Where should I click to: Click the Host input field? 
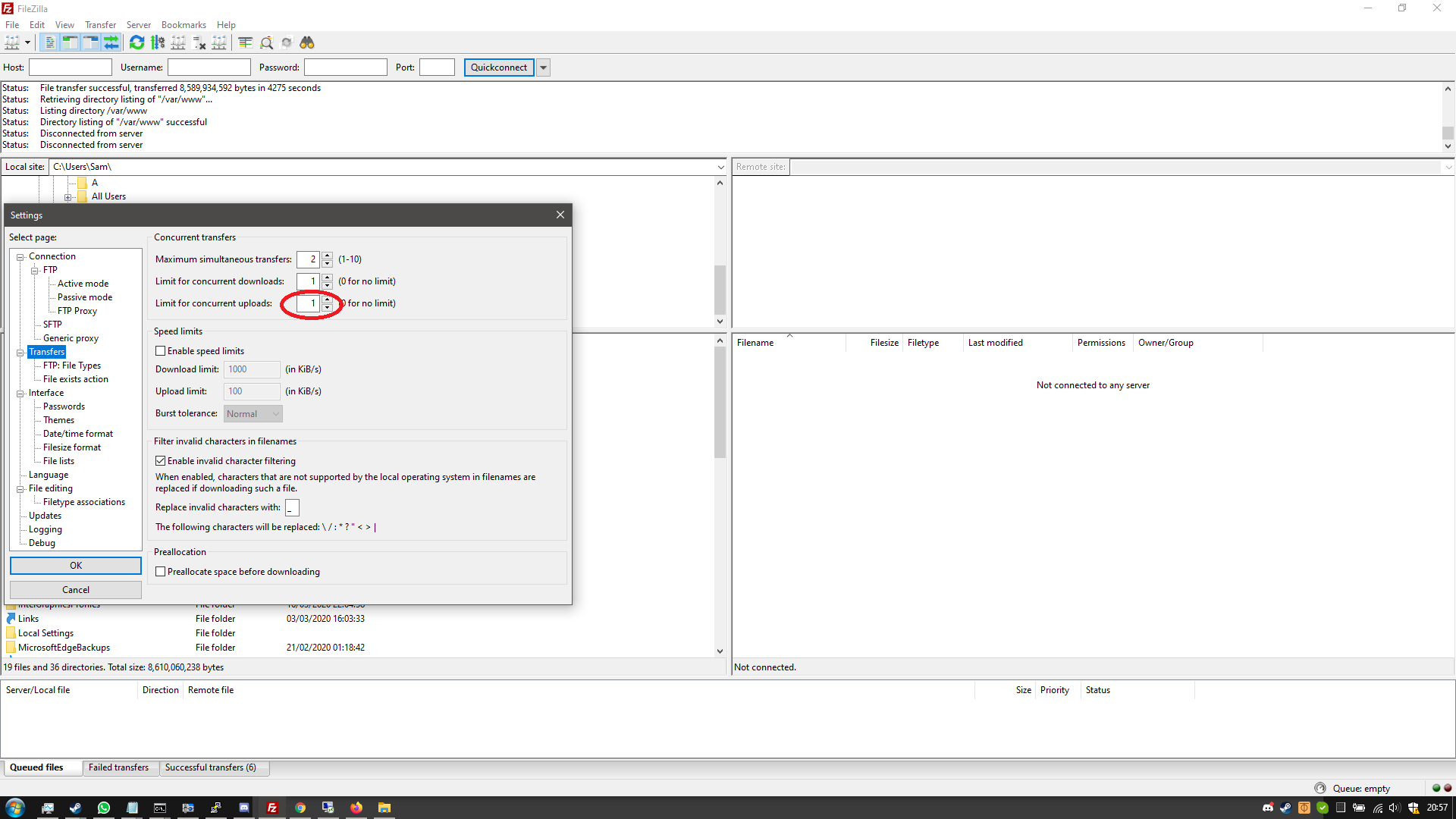point(71,67)
